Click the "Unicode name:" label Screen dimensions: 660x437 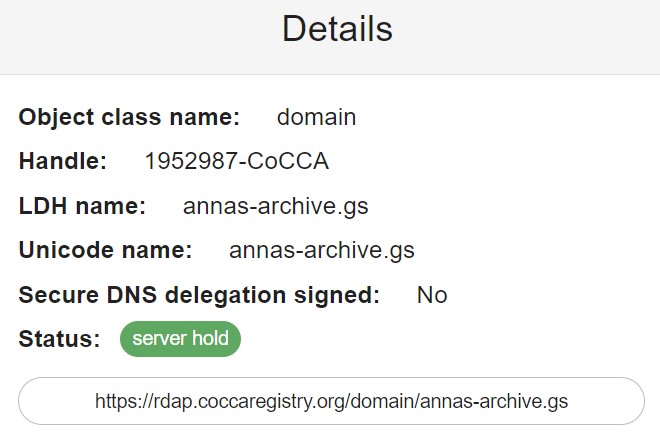point(105,250)
